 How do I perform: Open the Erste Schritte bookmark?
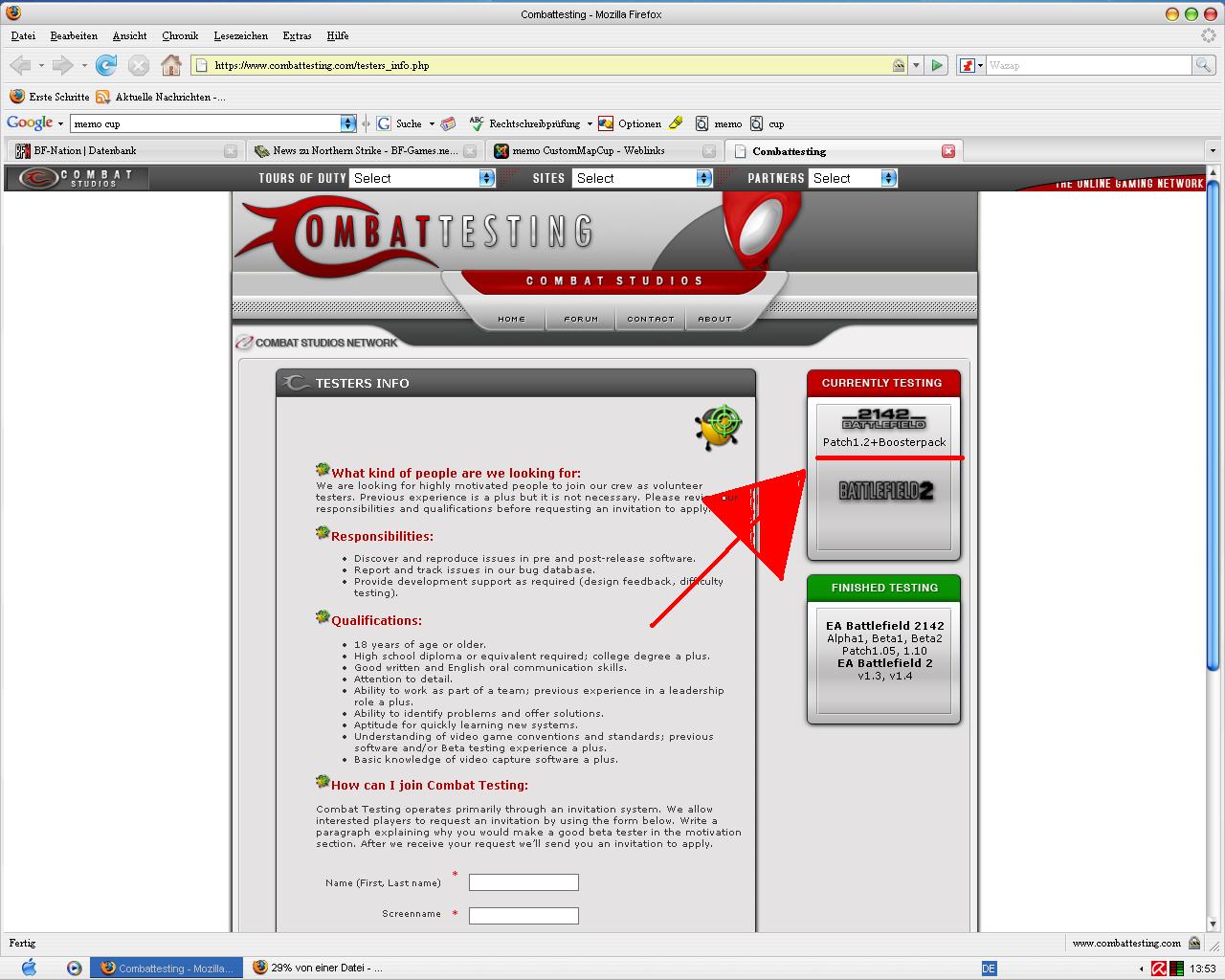click(x=50, y=97)
